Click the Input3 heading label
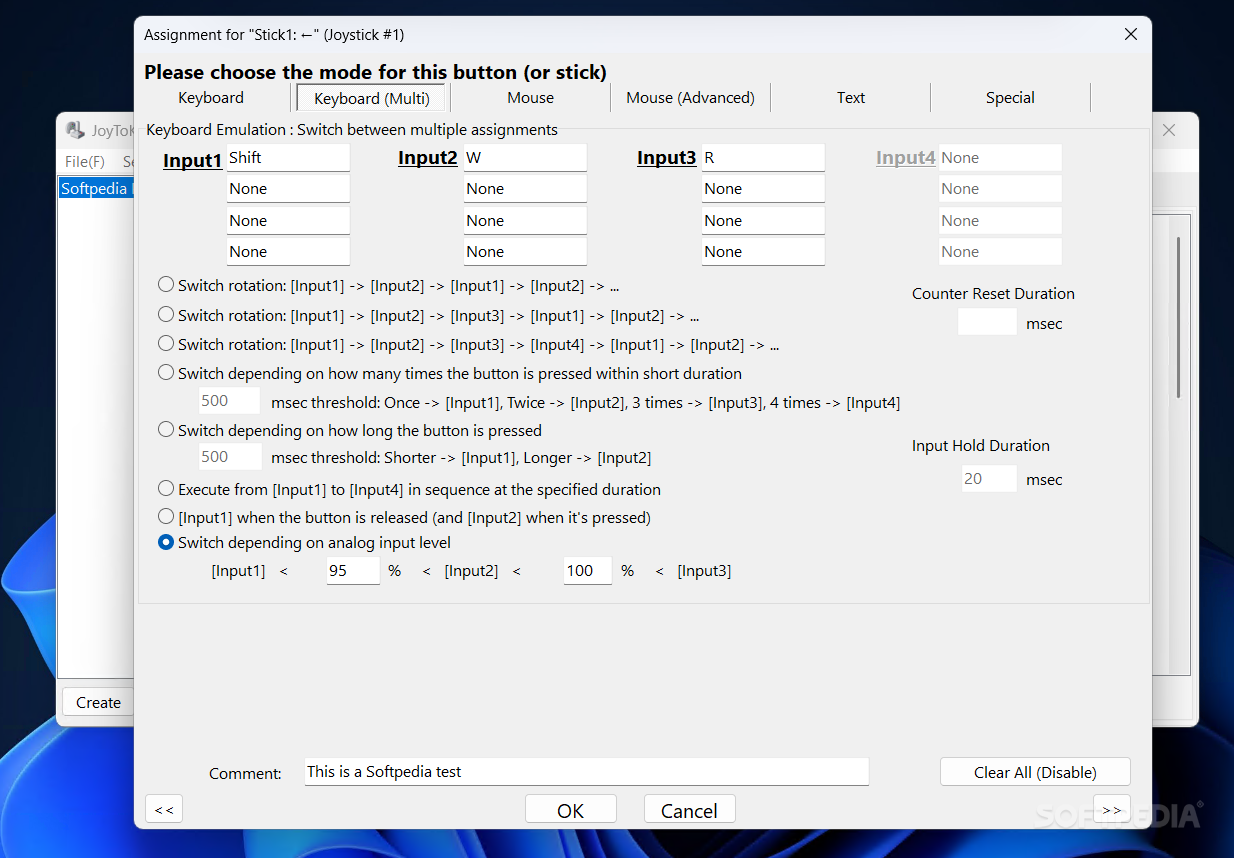Image resolution: width=1234 pixels, height=858 pixels. pyautogui.click(x=667, y=158)
